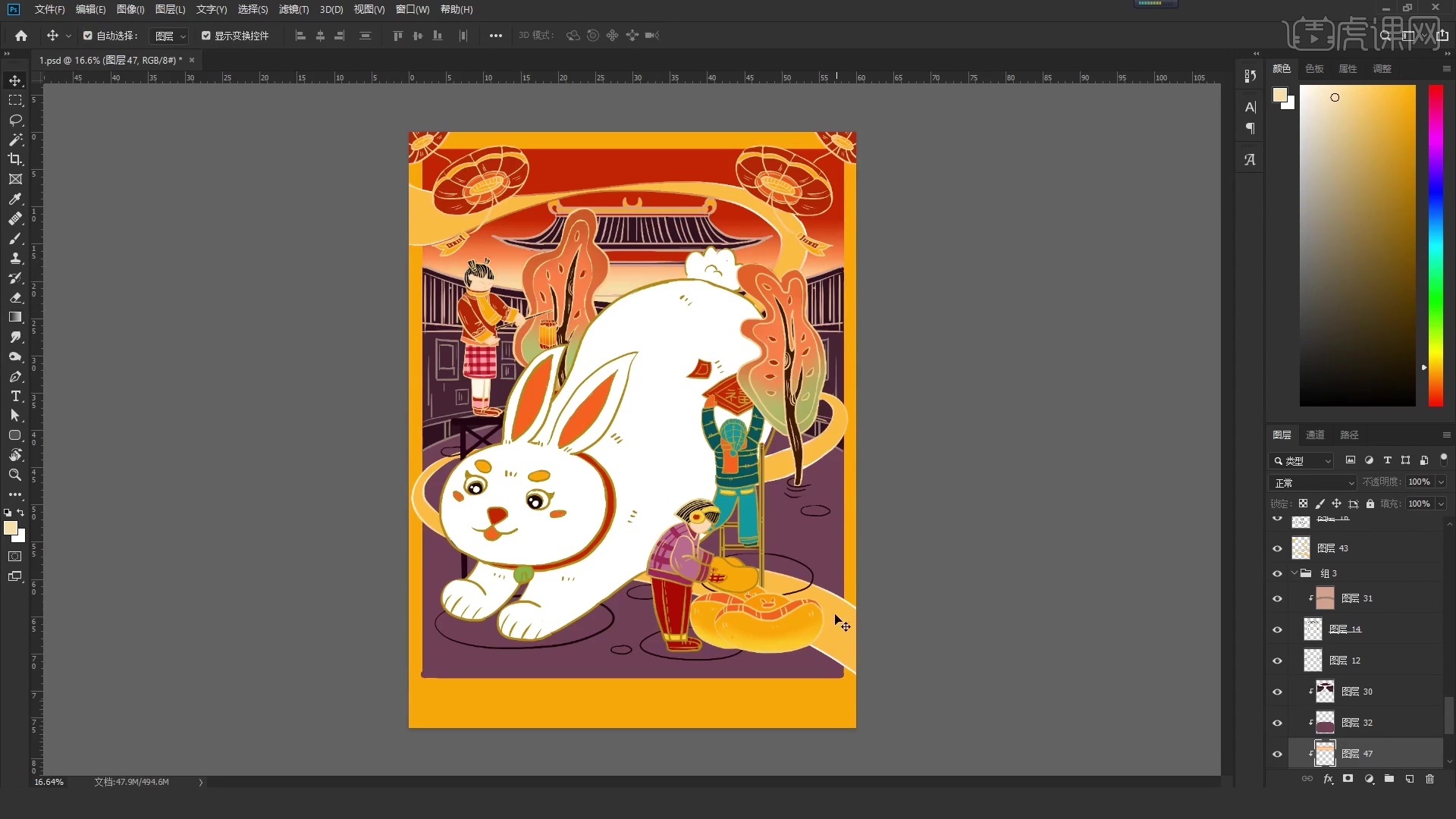The height and width of the screenshot is (819, 1456).
Task: Select the Healing Brush tool
Action: (x=15, y=218)
